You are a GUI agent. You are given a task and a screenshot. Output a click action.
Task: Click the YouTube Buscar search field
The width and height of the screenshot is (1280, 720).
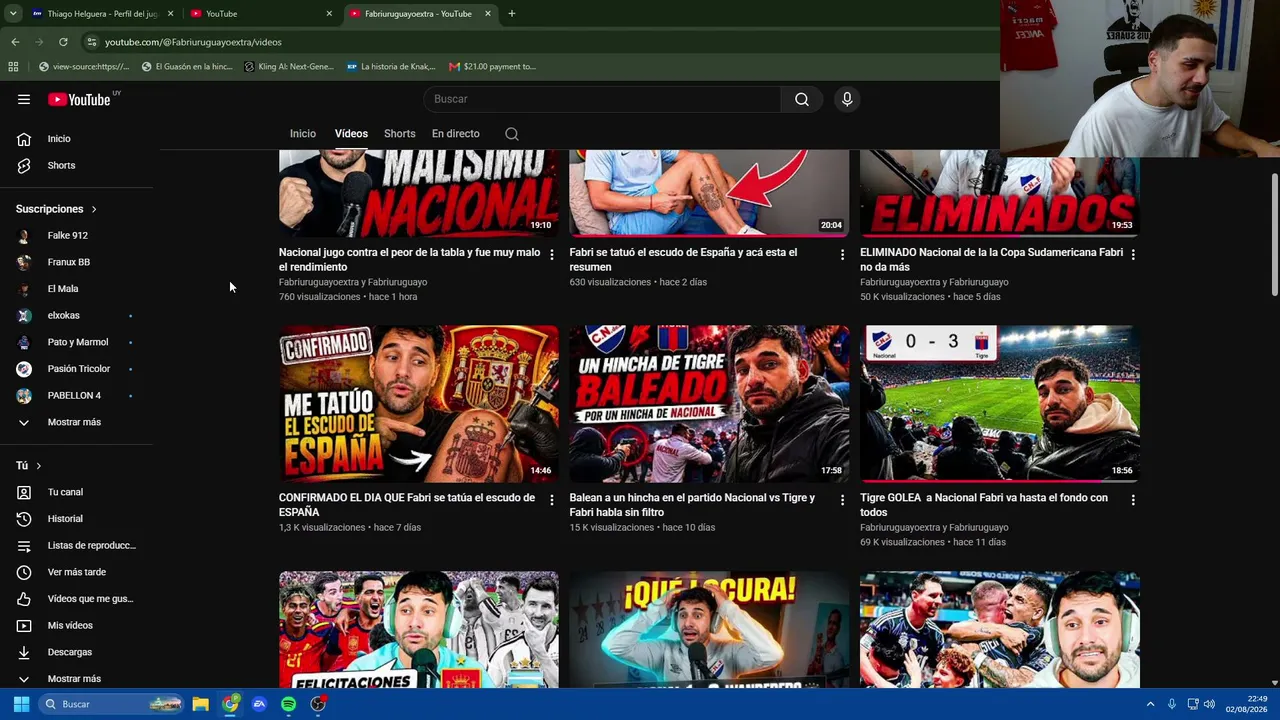pyautogui.click(x=602, y=99)
